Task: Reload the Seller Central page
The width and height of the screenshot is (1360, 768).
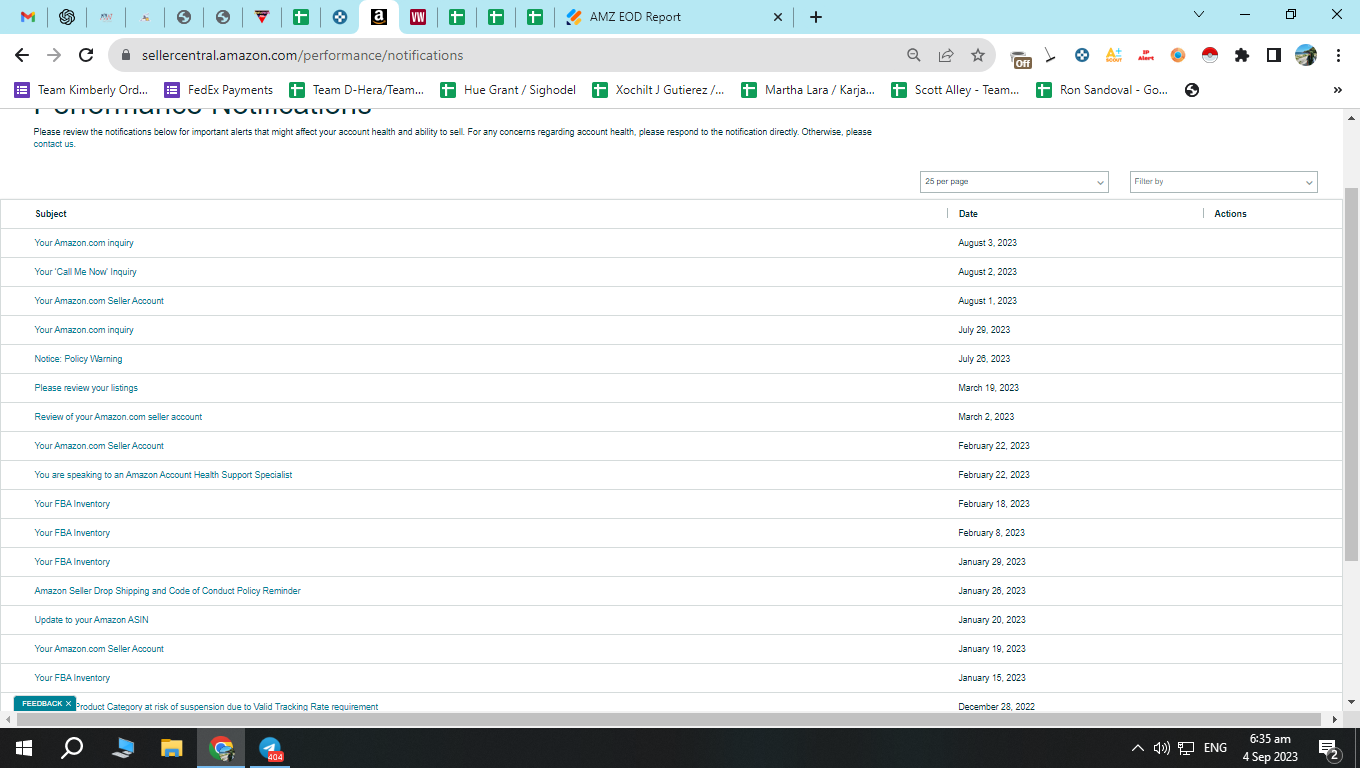Action: coord(86,56)
